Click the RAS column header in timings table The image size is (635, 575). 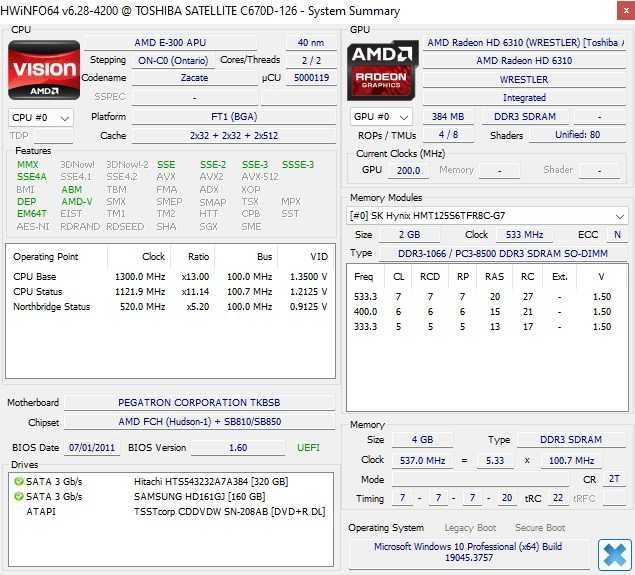[x=494, y=277]
